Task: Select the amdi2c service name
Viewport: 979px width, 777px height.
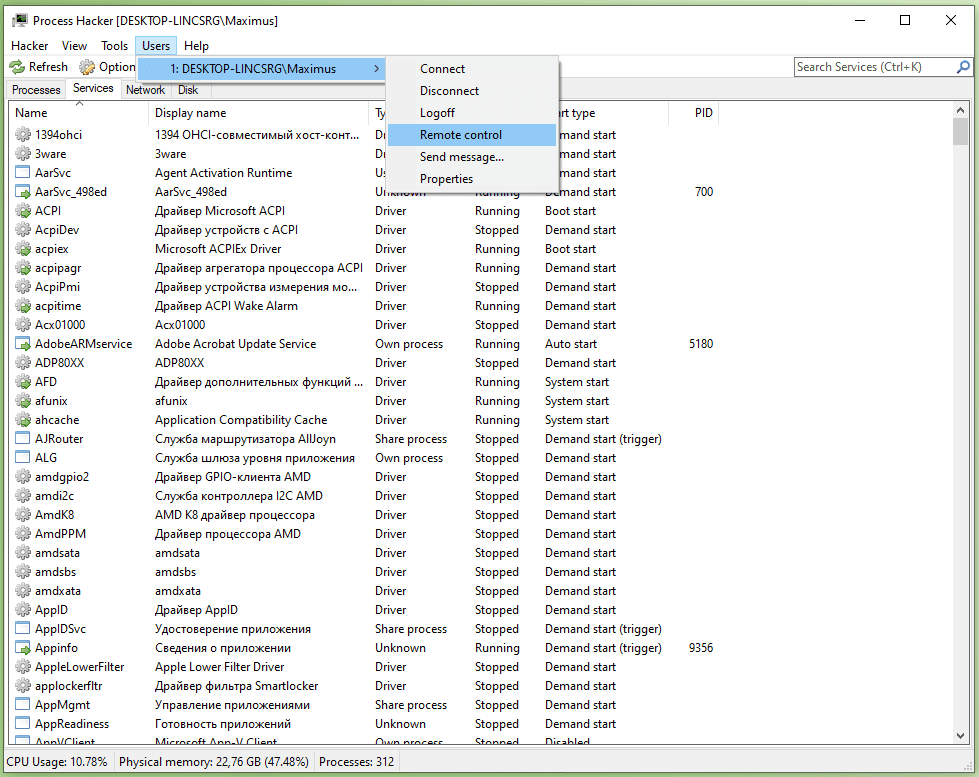Action: pos(54,496)
